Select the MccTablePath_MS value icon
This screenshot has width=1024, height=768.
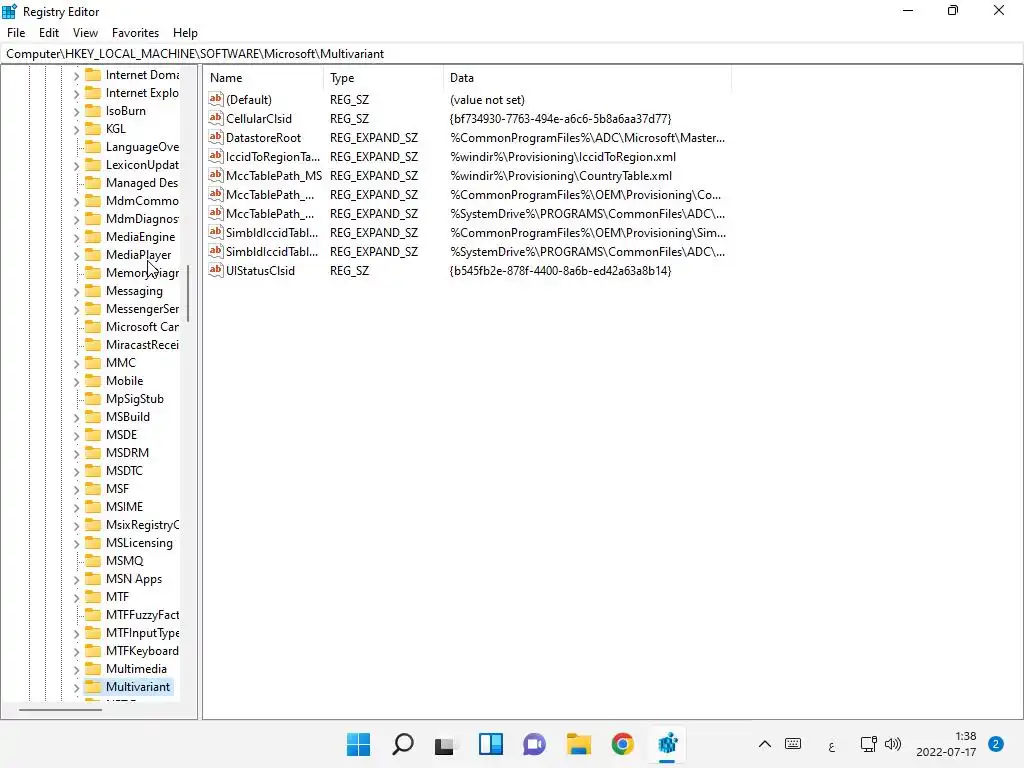click(x=216, y=175)
